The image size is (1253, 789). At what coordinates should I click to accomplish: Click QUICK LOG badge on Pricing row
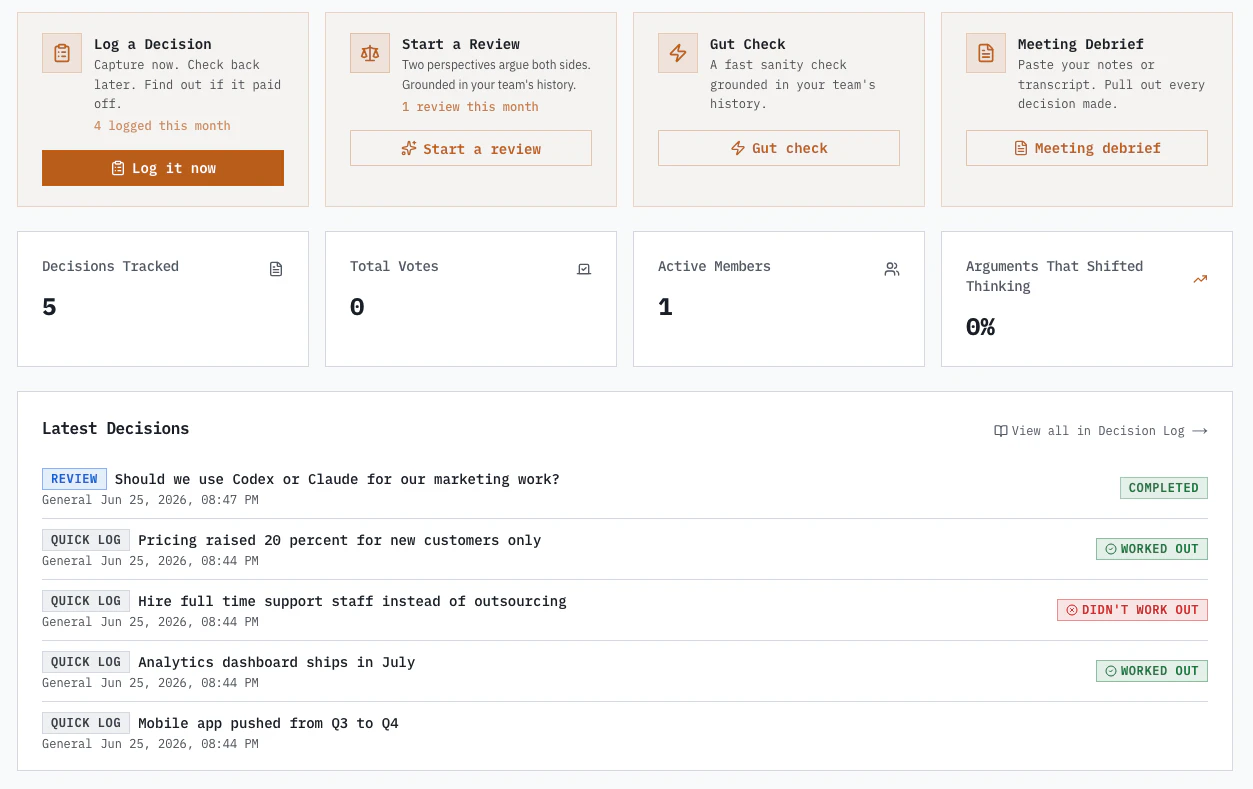(86, 540)
